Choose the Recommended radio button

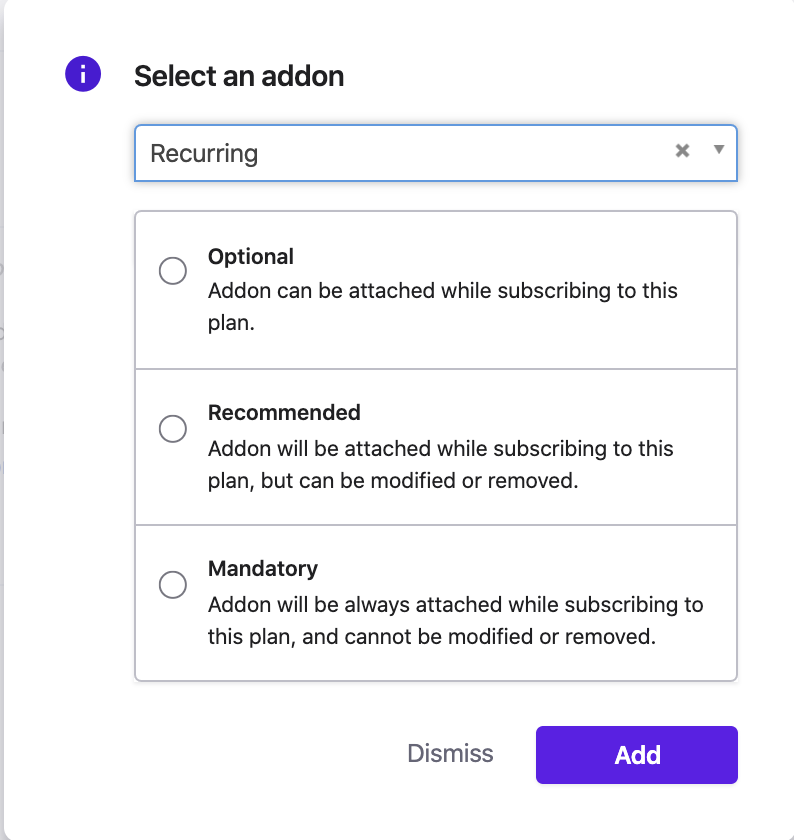173,428
